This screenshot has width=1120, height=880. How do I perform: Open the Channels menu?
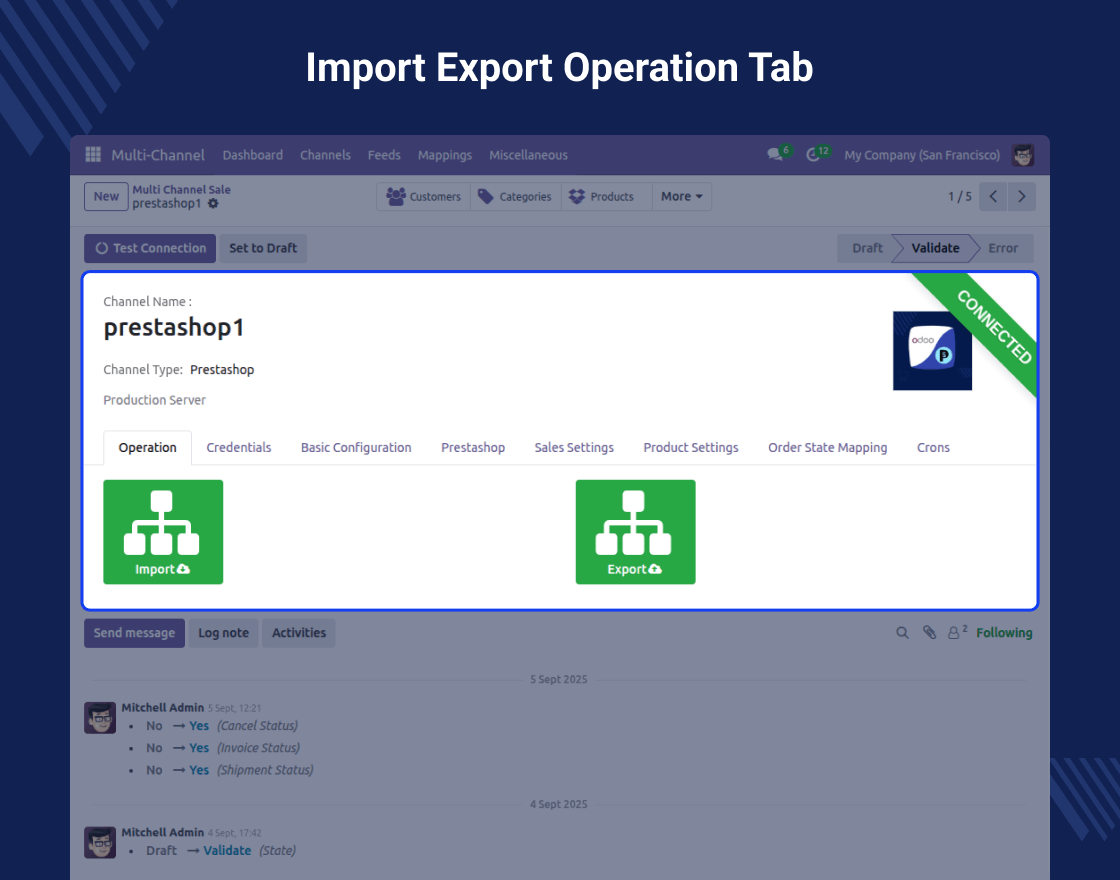325,155
